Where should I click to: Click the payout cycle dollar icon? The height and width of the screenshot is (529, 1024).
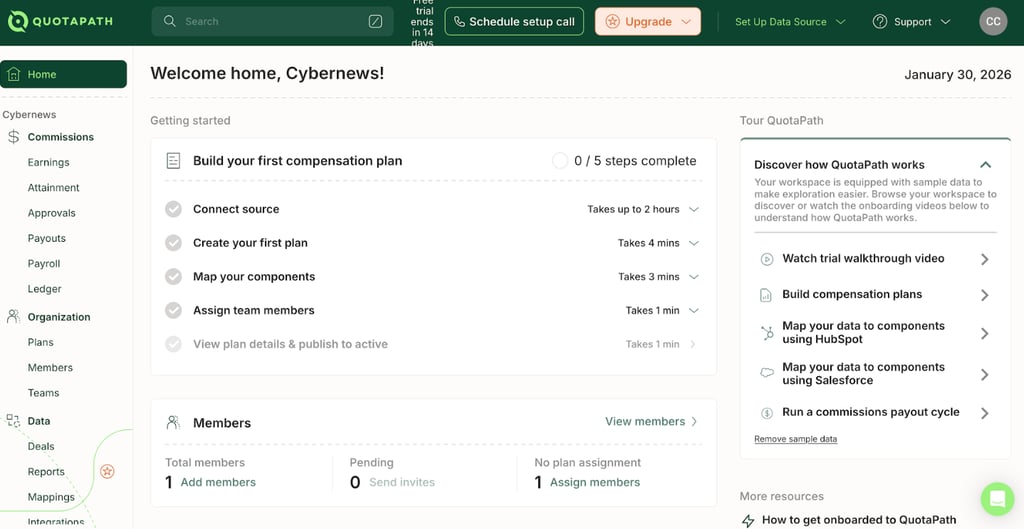[767, 413]
